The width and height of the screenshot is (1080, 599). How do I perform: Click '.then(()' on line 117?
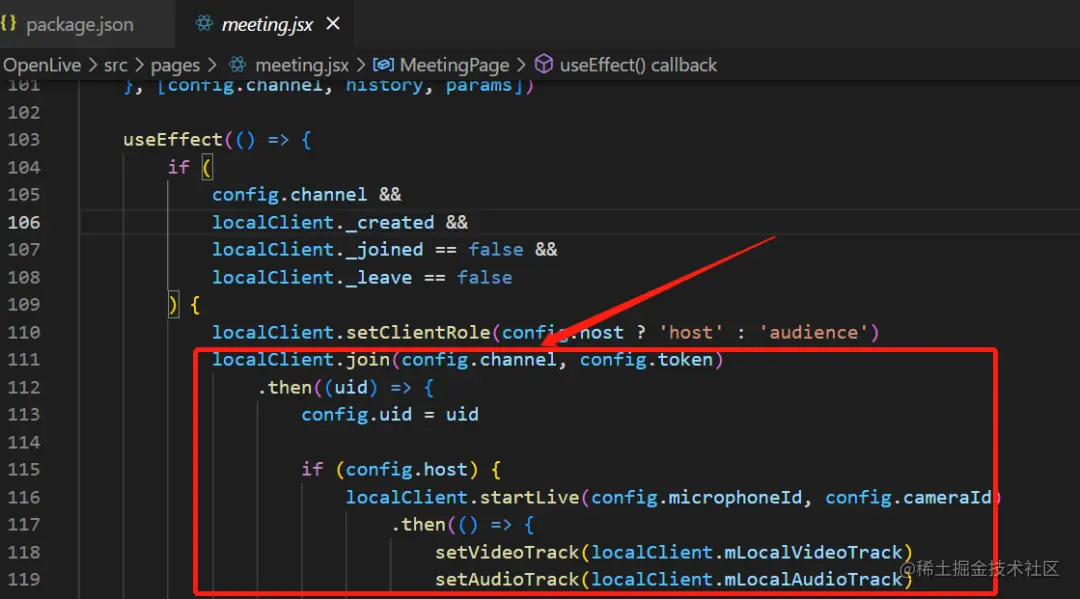coord(434,525)
